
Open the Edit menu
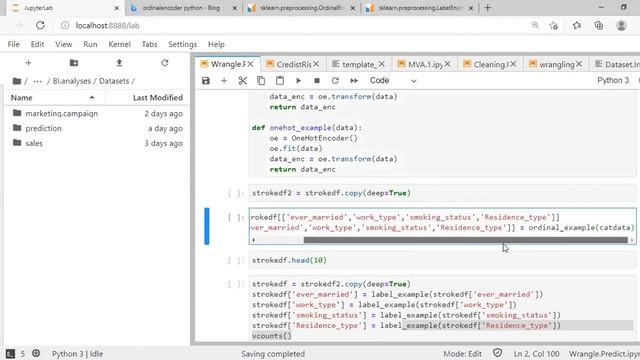point(37,44)
